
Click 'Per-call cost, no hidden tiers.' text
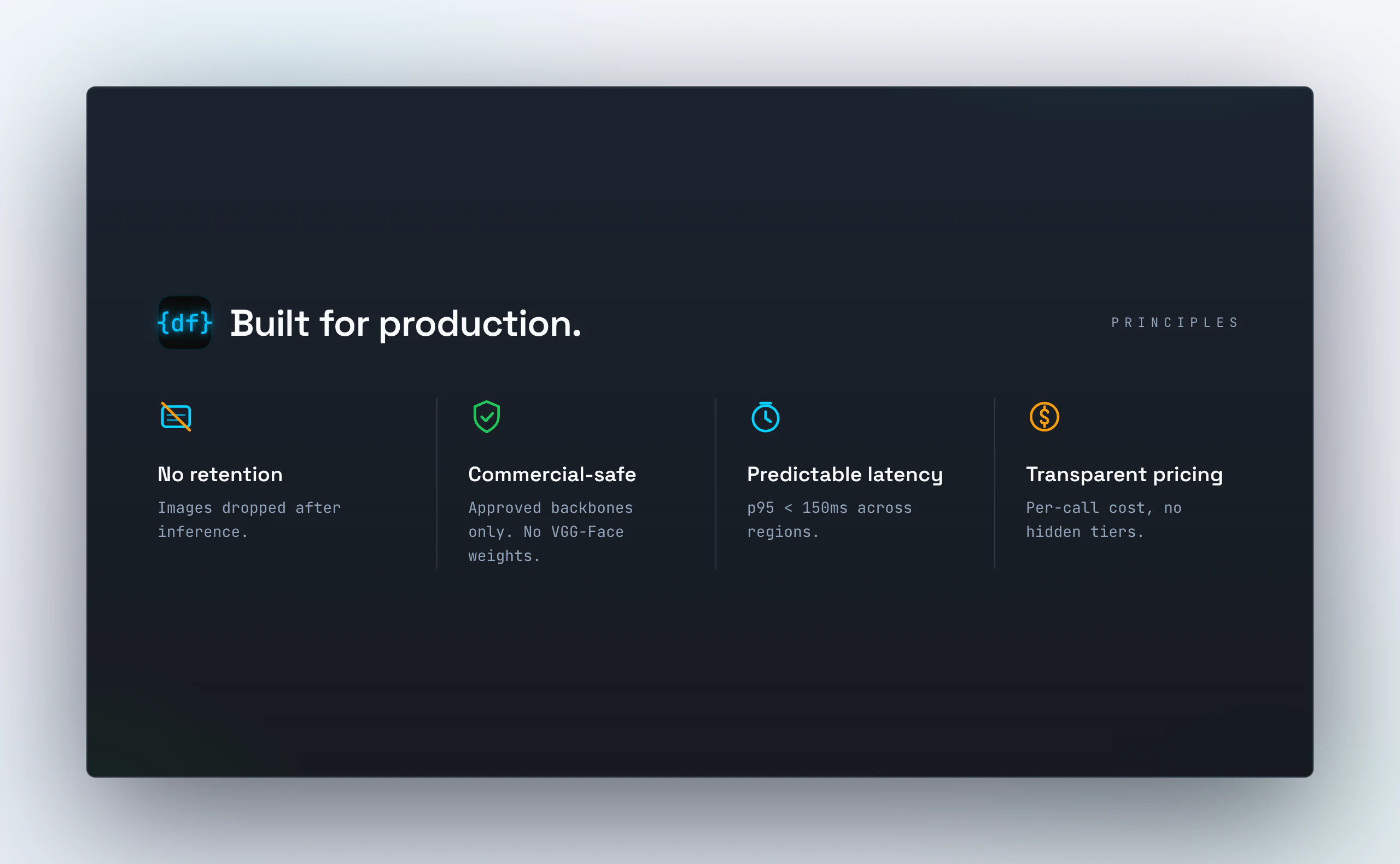[x=1104, y=519]
